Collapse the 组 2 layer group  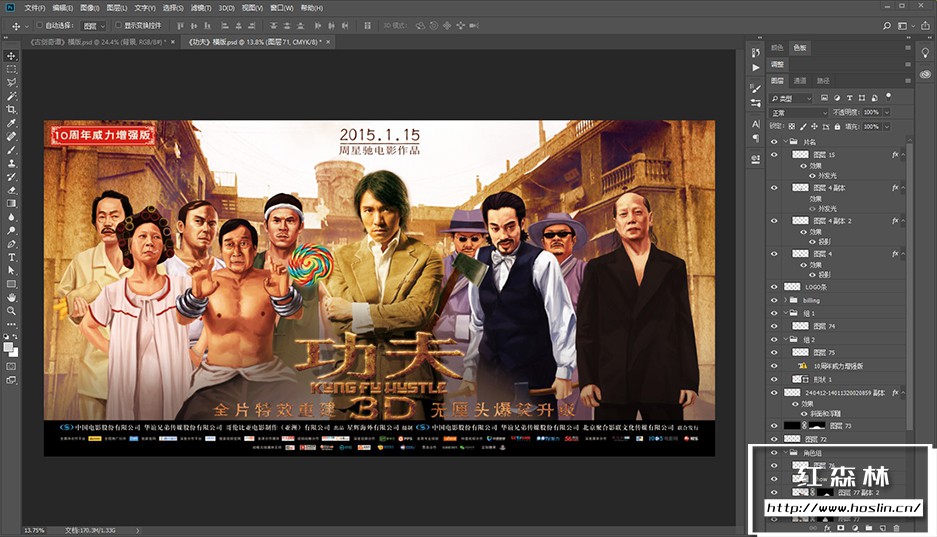point(786,339)
